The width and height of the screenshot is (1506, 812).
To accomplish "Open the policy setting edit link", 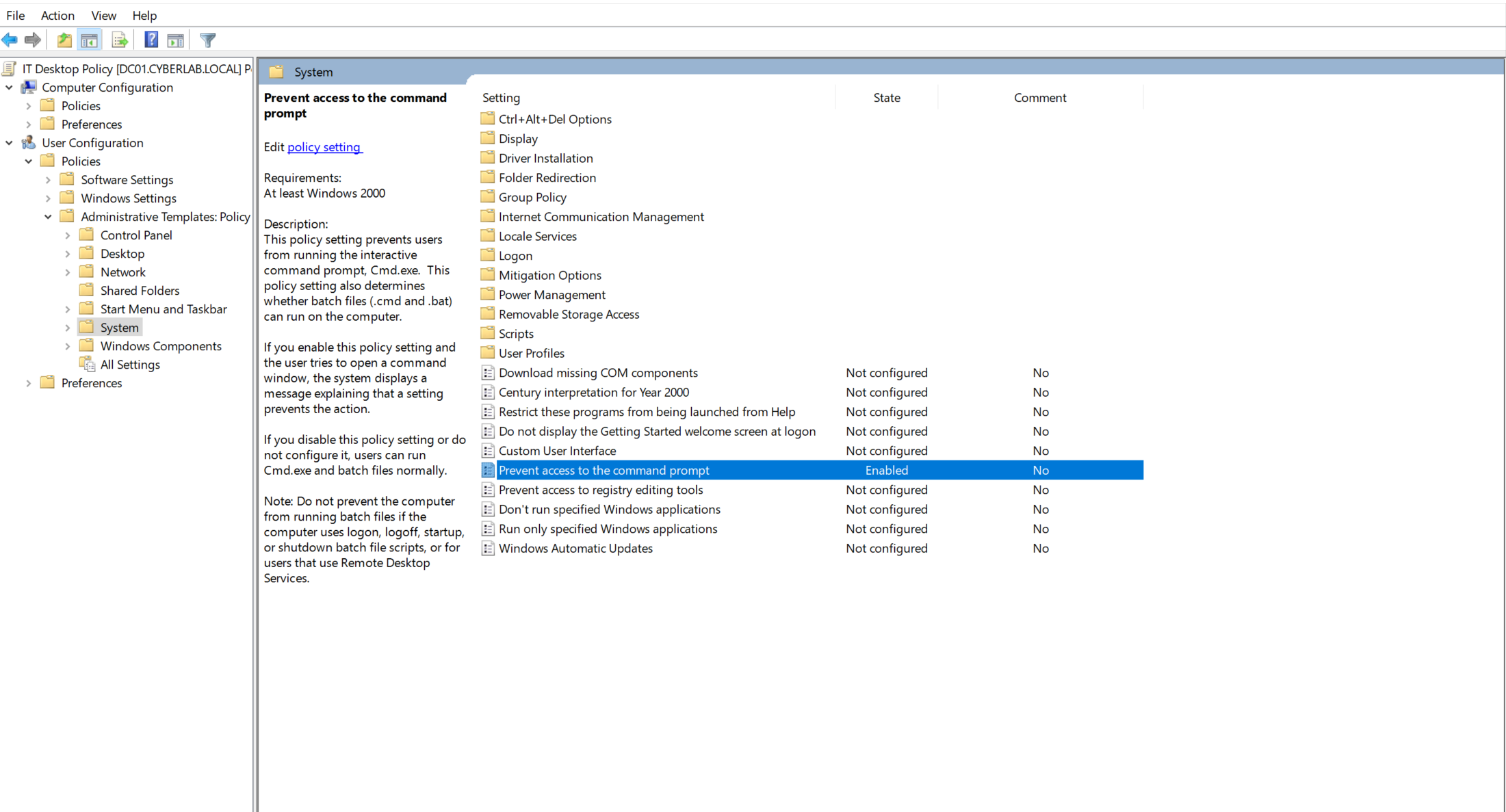I will [x=324, y=146].
